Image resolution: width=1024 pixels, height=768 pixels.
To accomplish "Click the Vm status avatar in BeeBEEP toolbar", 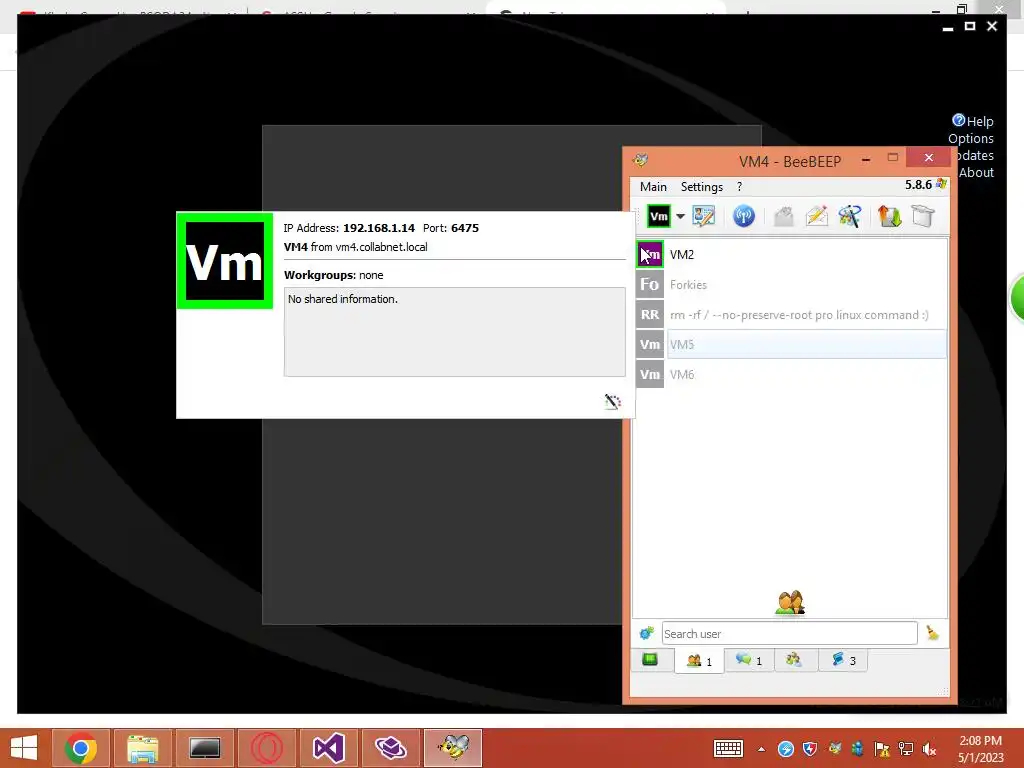I will coord(658,216).
